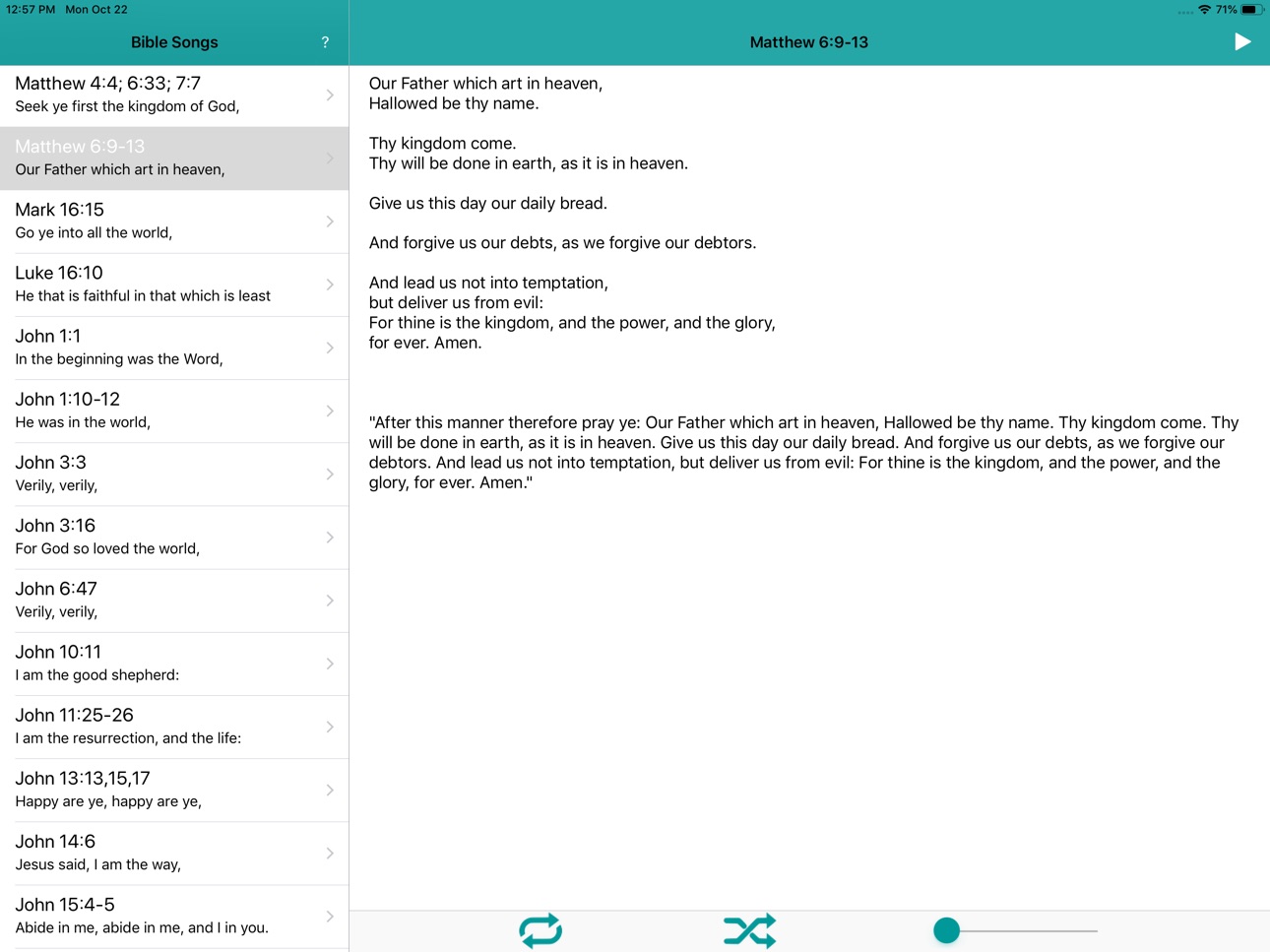Open the chevron on Matthew 6:9-13 row

click(330, 158)
